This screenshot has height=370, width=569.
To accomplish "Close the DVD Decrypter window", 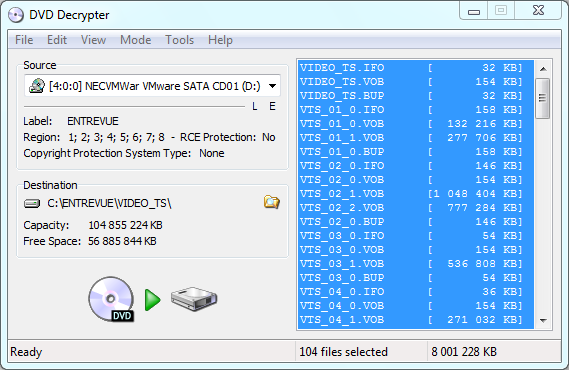I will pyautogui.click(x=539, y=10).
